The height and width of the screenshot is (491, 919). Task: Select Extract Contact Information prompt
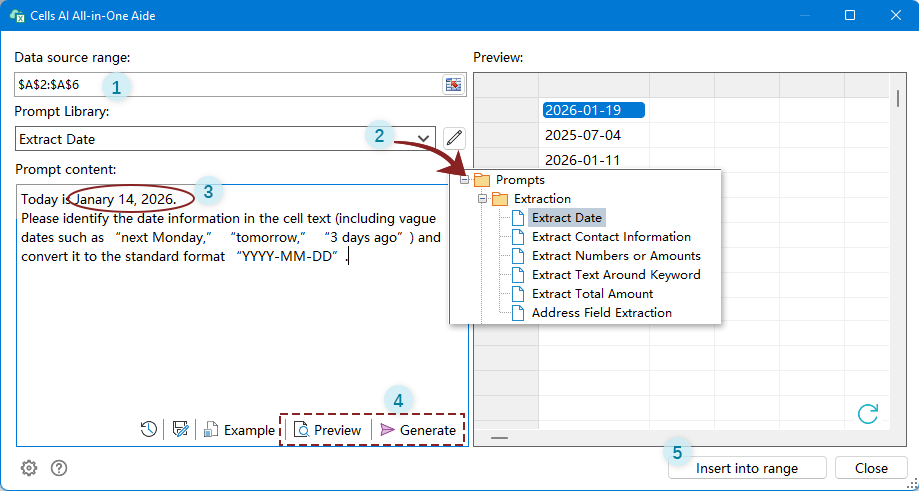(x=611, y=237)
